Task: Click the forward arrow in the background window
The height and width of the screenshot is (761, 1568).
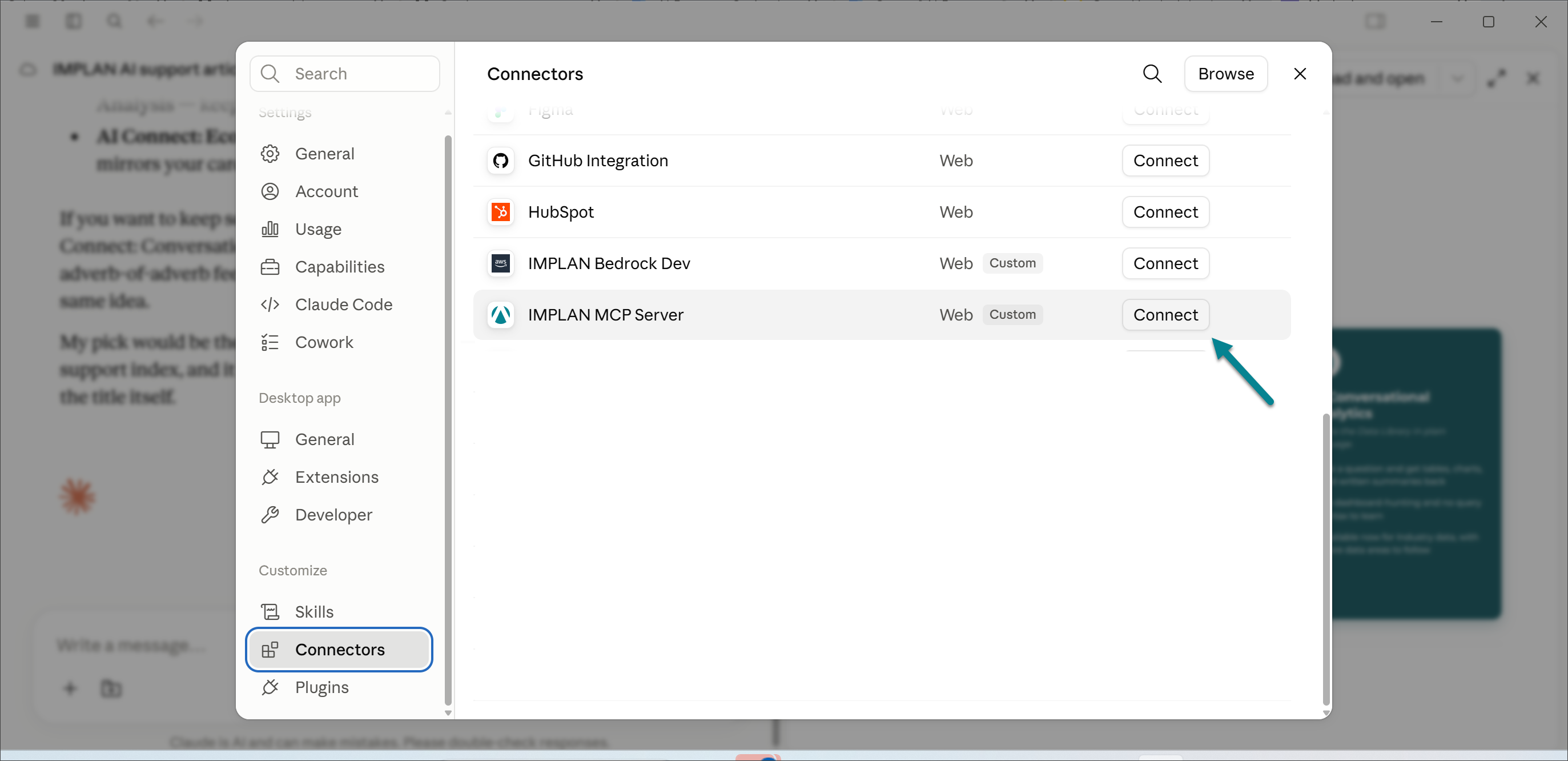Action: pos(195,21)
